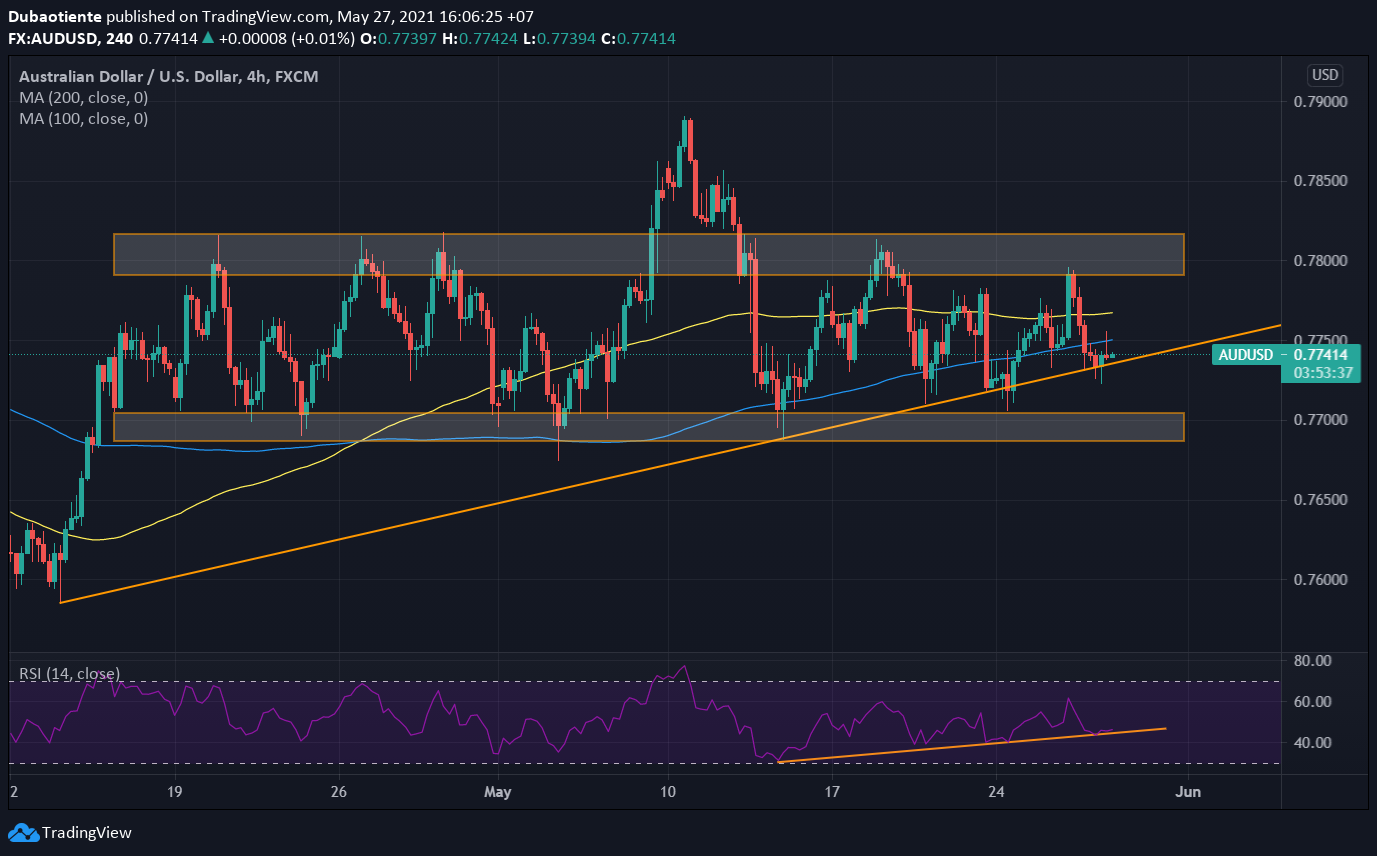Click the May label on time axis
Screen dimensions: 1377x856
(x=497, y=792)
